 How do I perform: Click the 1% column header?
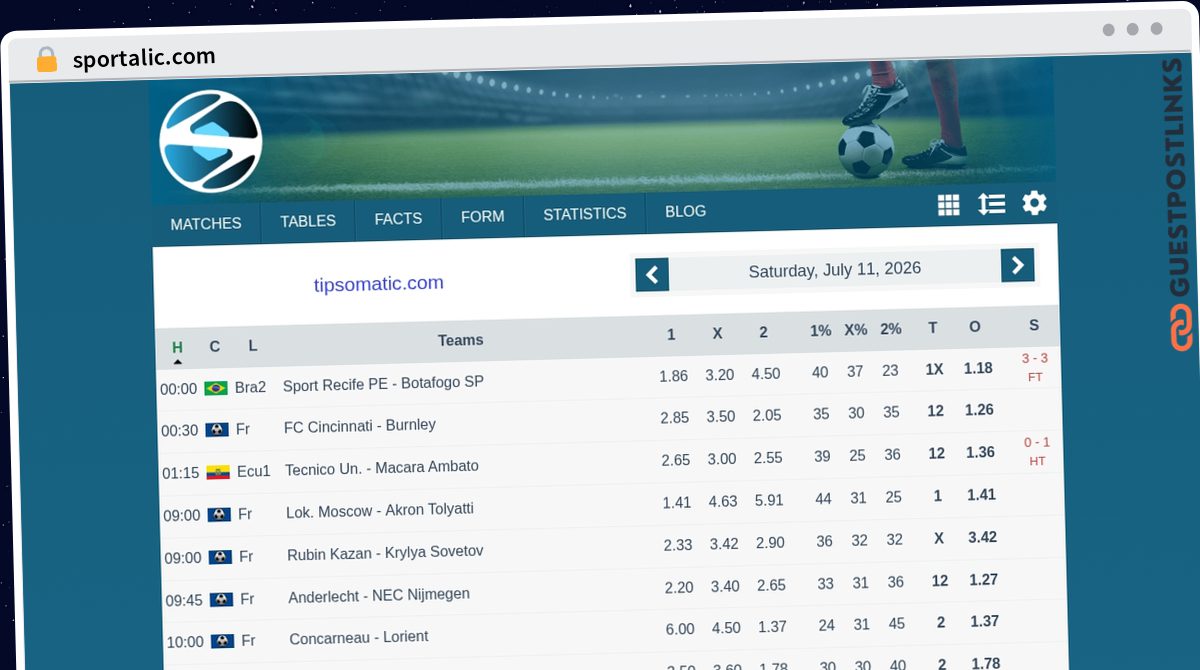click(x=821, y=330)
